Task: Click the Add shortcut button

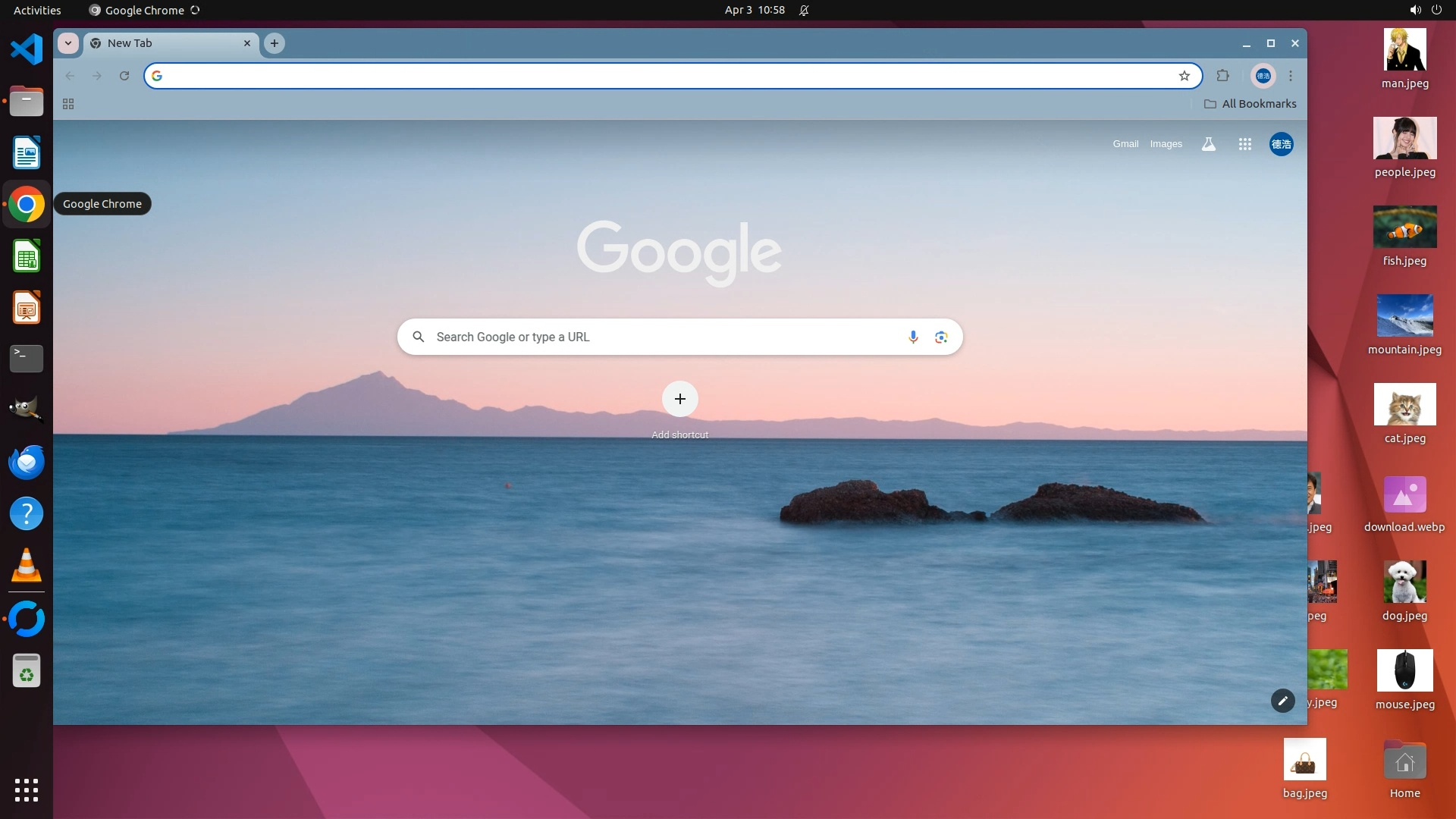Action: click(x=679, y=399)
